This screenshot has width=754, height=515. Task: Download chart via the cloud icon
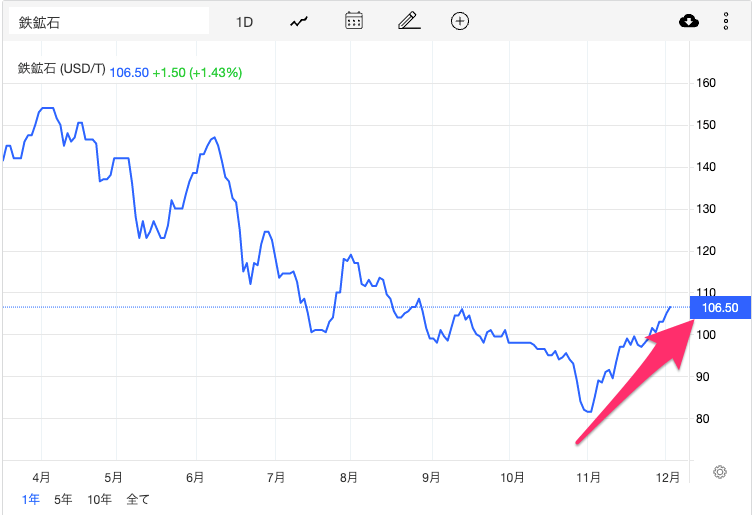[x=688, y=21]
